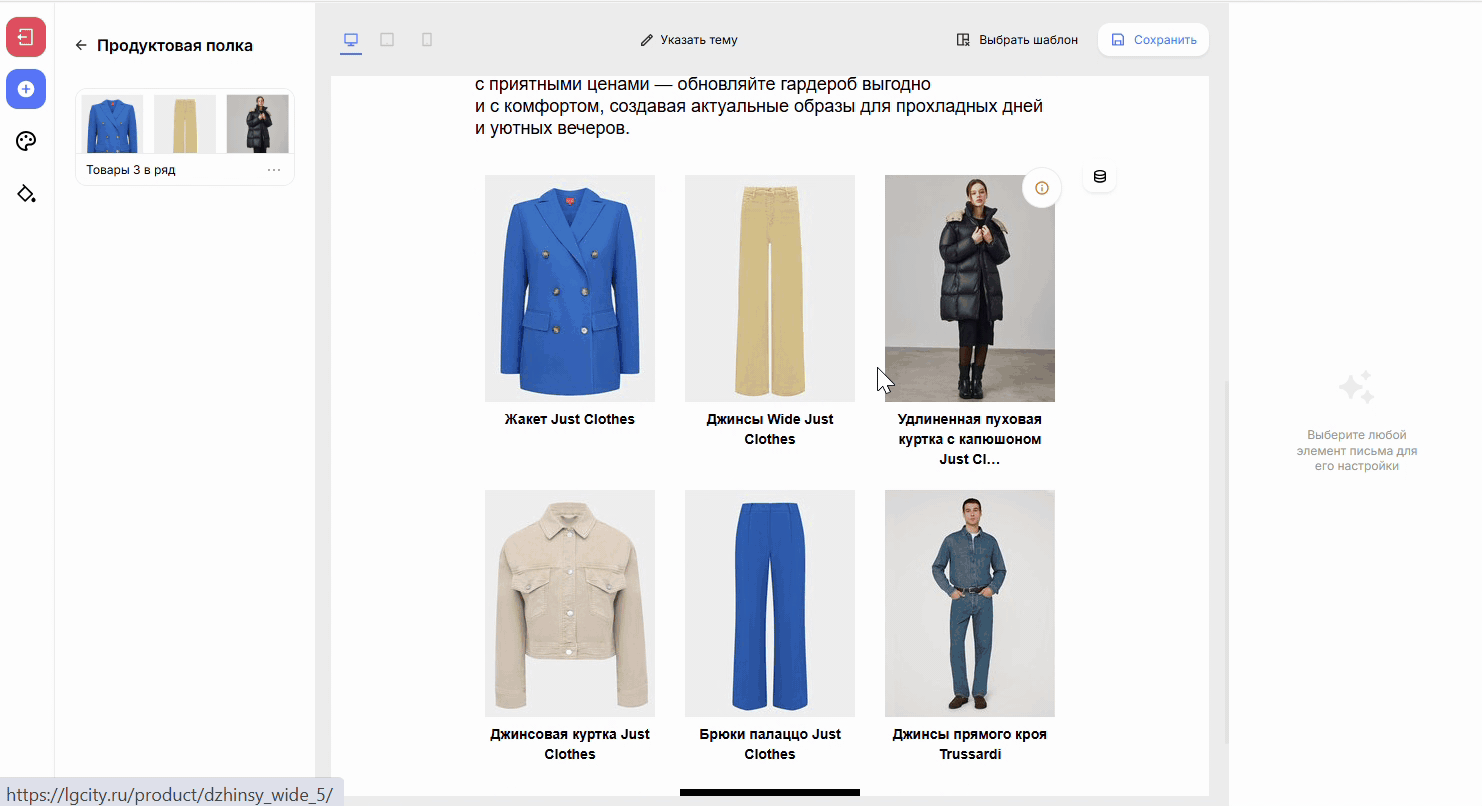Go back with arrow next to Продуктовая полка
1482x806 pixels.
coord(81,45)
